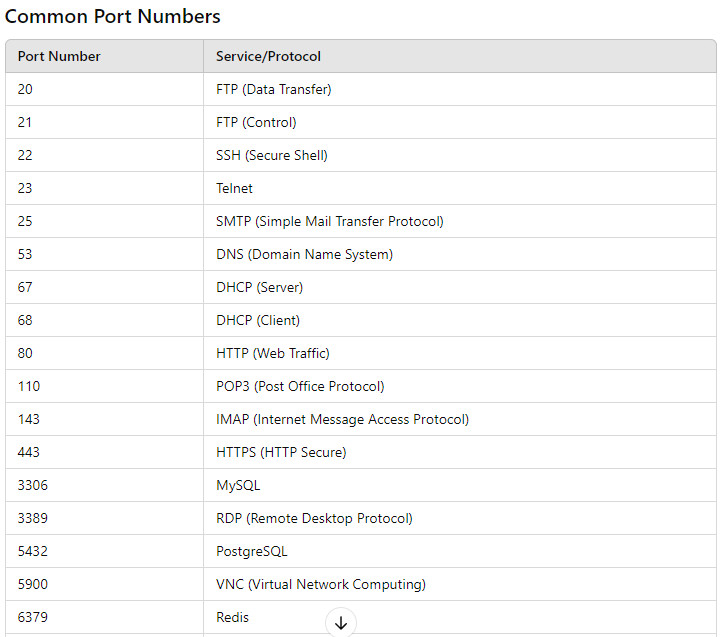Screen dimensions: 725x637
Task: Click the RDP (Remote Desktop Protocol) cell
Action: click(x=460, y=518)
